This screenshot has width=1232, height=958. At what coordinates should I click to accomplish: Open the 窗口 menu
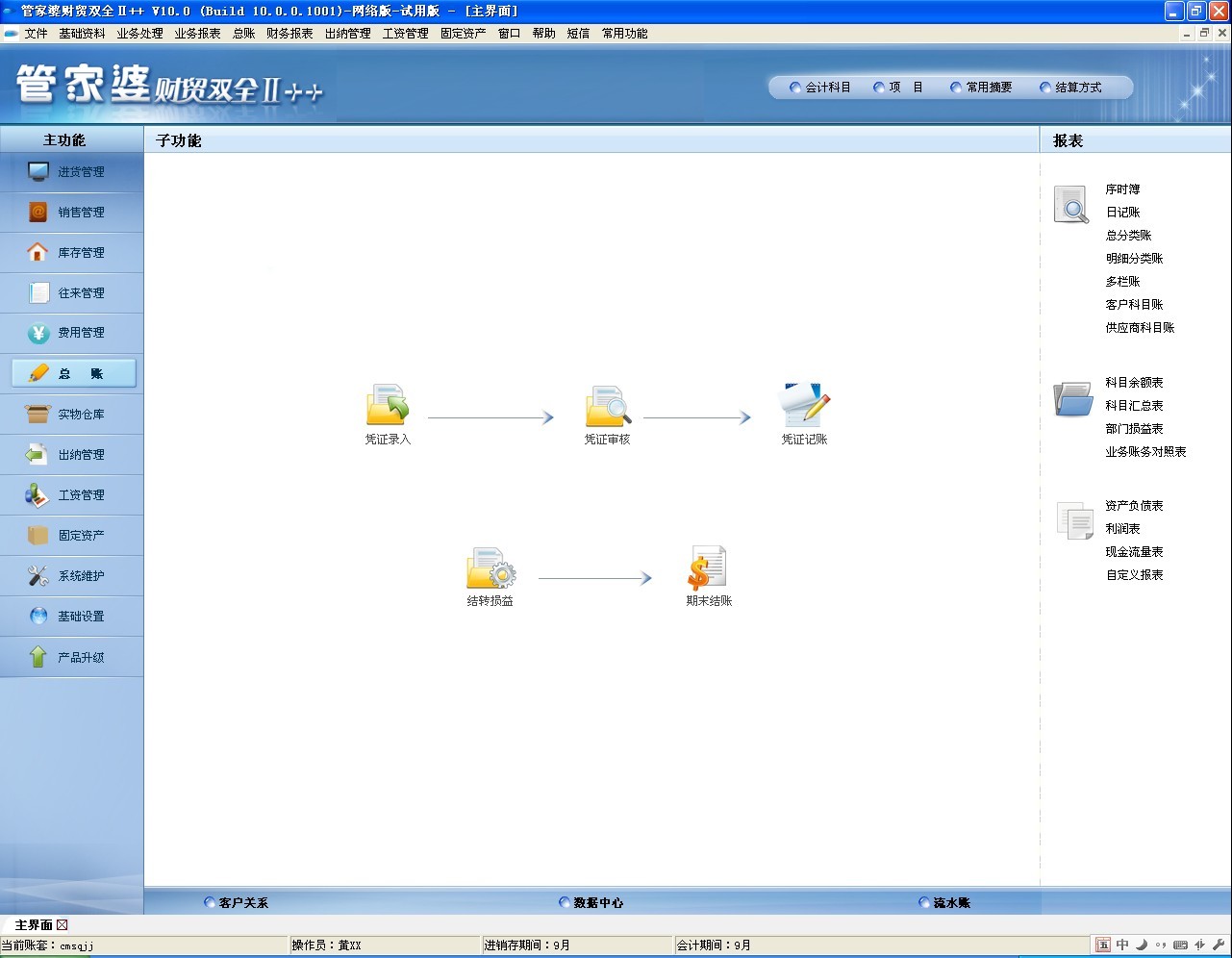(510, 34)
